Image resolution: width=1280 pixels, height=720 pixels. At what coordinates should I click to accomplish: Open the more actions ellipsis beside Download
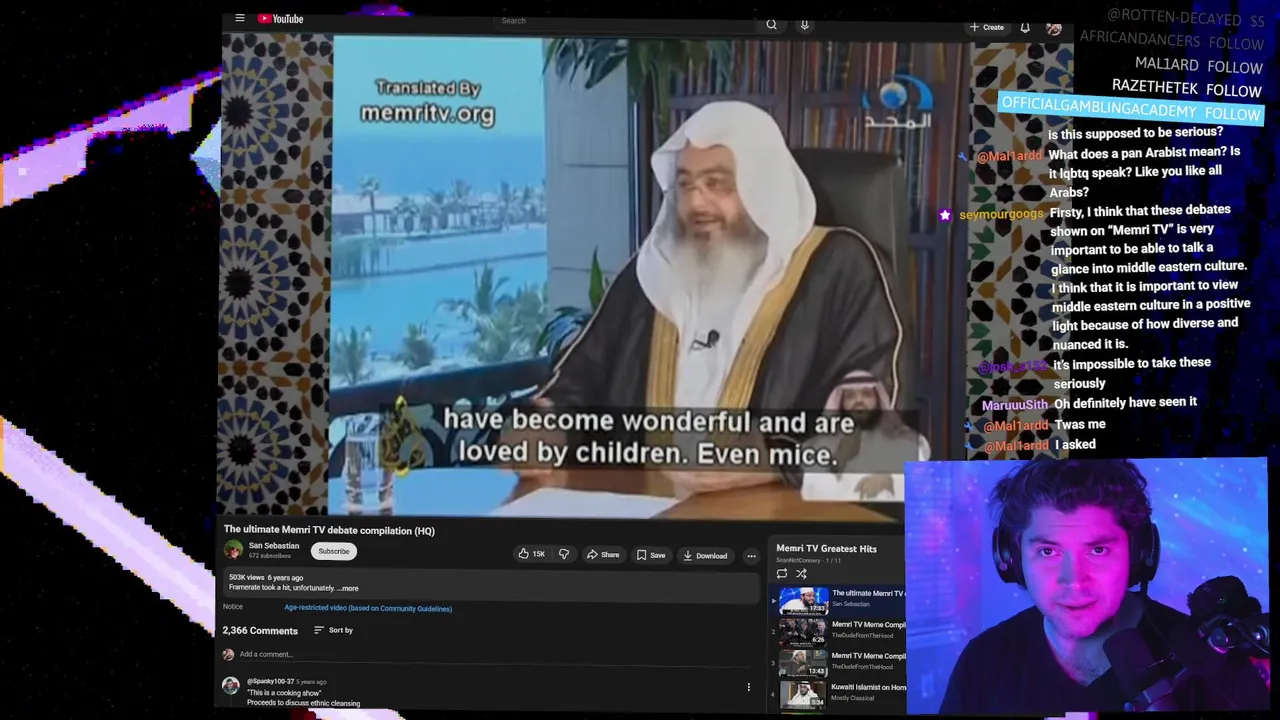pyautogui.click(x=751, y=556)
